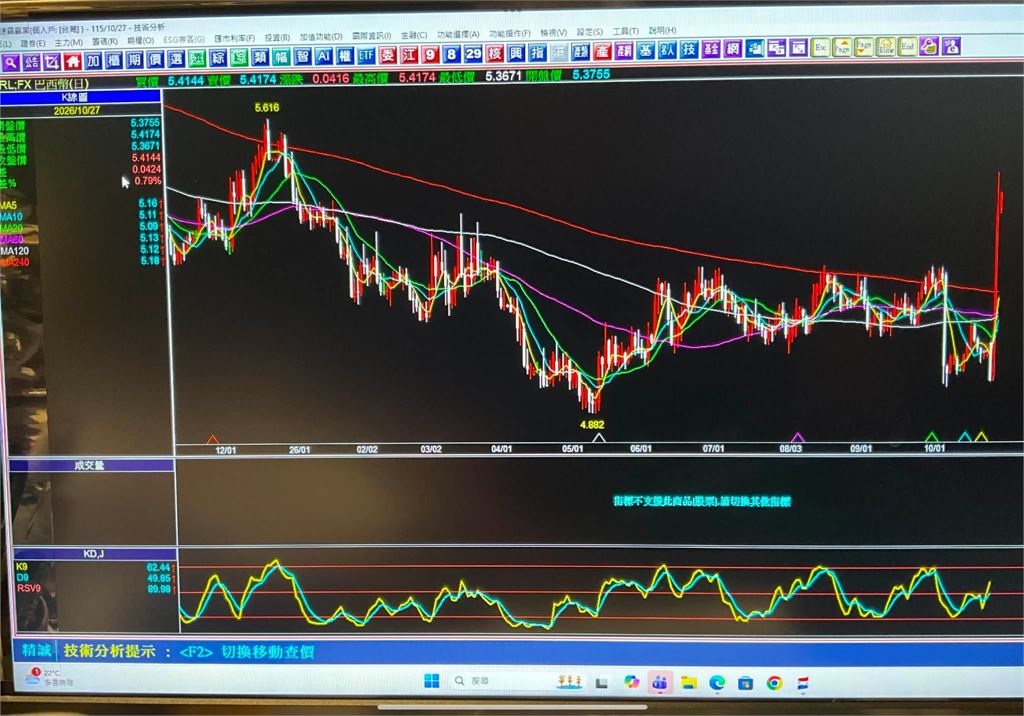Click the red home toolbar icon
This screenshot has width=1024, height=716.
point(72,61)
